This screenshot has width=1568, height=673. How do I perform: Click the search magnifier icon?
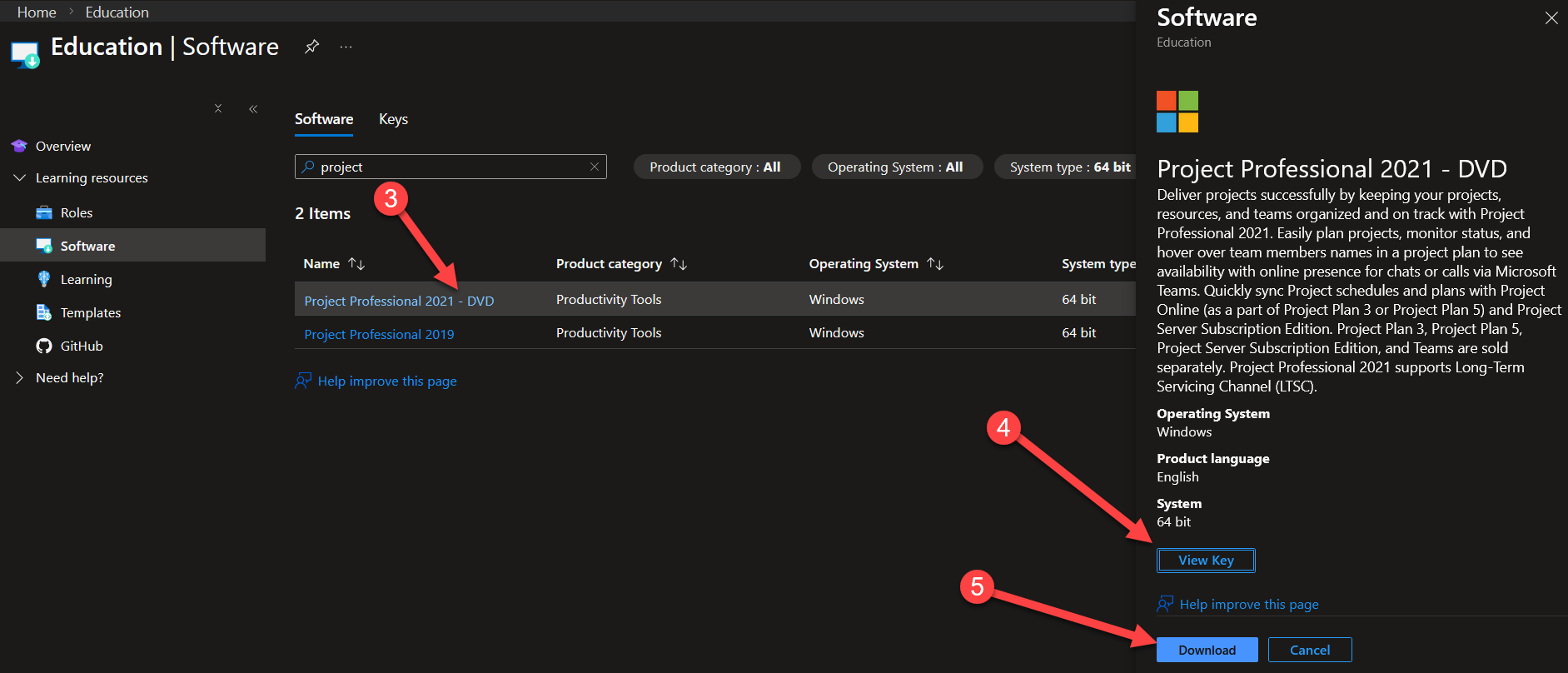[x=308, y=167]
